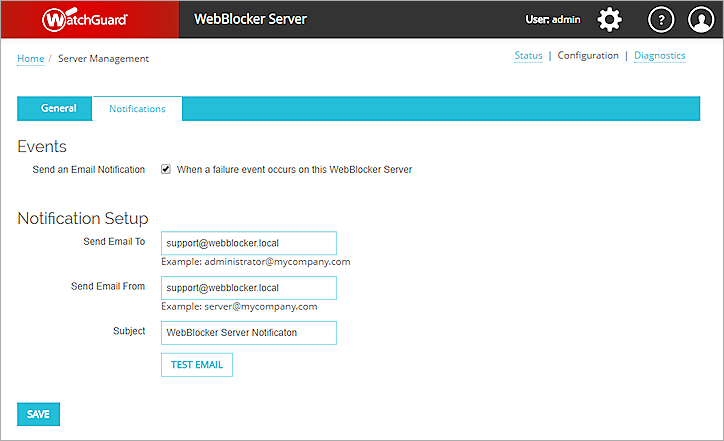Click the 'Server Management' breadcrumb text
The height and width of the screenshot is (441, 724).
pos(103,59)
